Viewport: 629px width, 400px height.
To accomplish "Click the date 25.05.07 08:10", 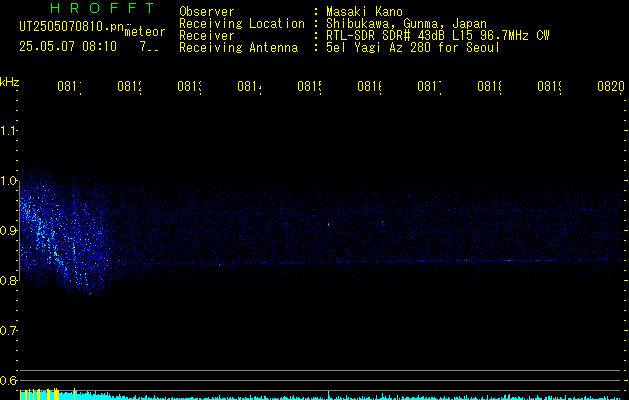I will (x=68, y=46).
